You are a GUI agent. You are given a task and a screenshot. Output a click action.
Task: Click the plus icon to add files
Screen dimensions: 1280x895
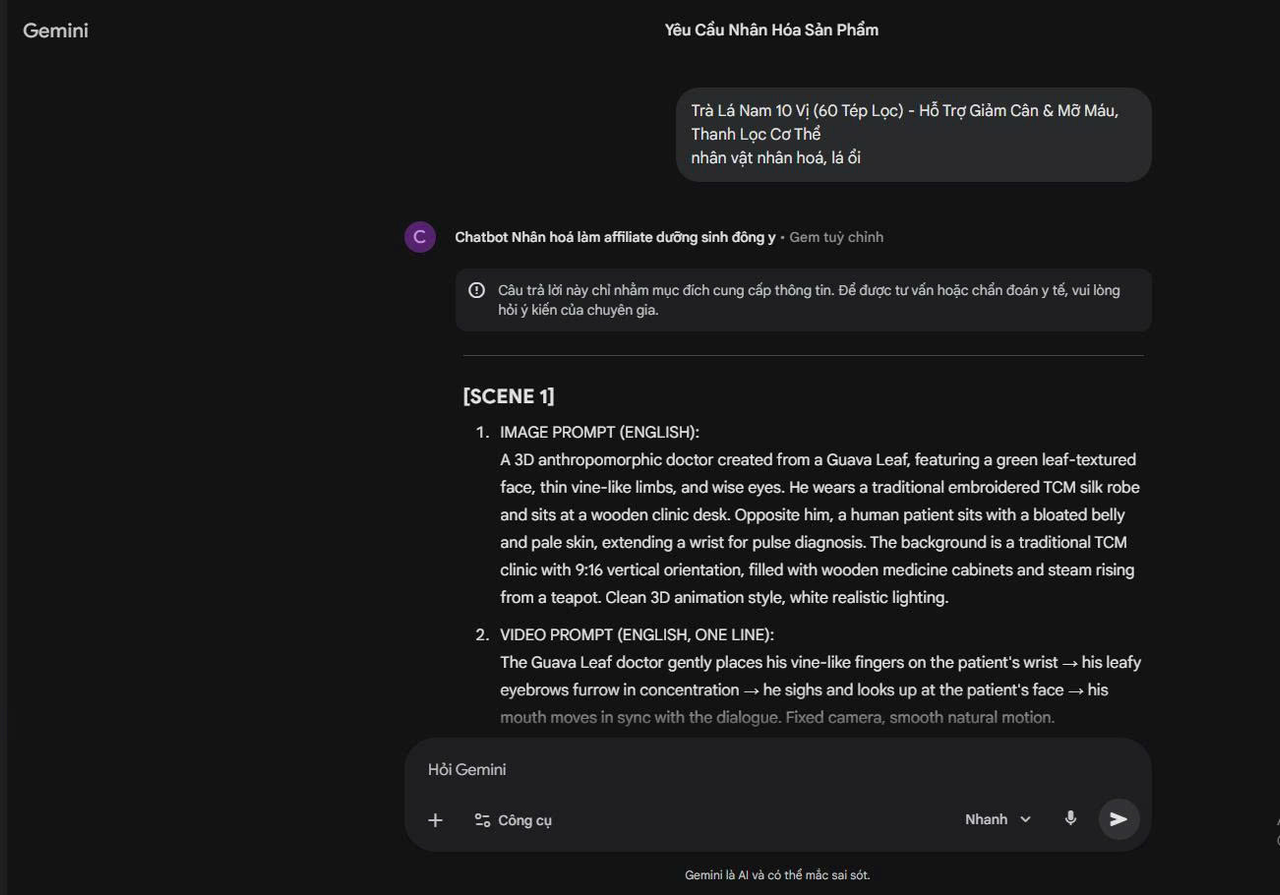click(x=435, y=820)
